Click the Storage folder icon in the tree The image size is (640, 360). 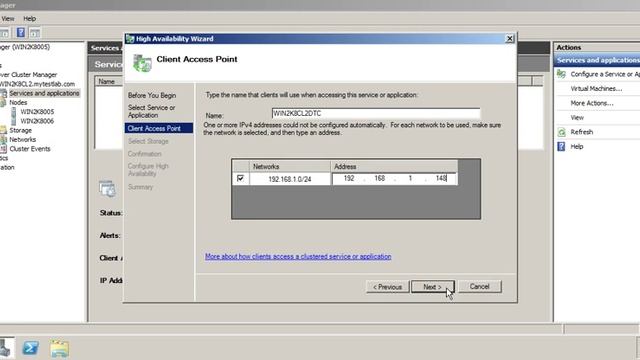point(3,130)
